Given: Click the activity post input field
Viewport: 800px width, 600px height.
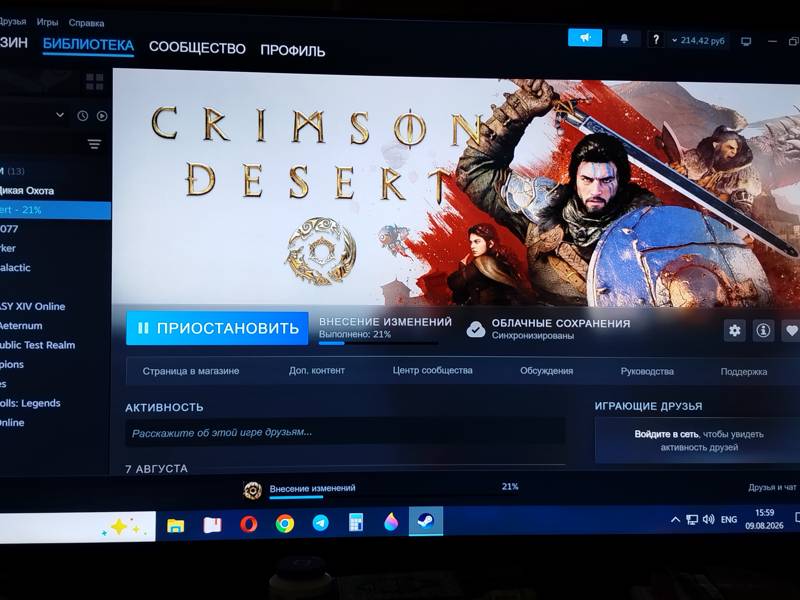Looking at the screenshot, I should (345, 433).
